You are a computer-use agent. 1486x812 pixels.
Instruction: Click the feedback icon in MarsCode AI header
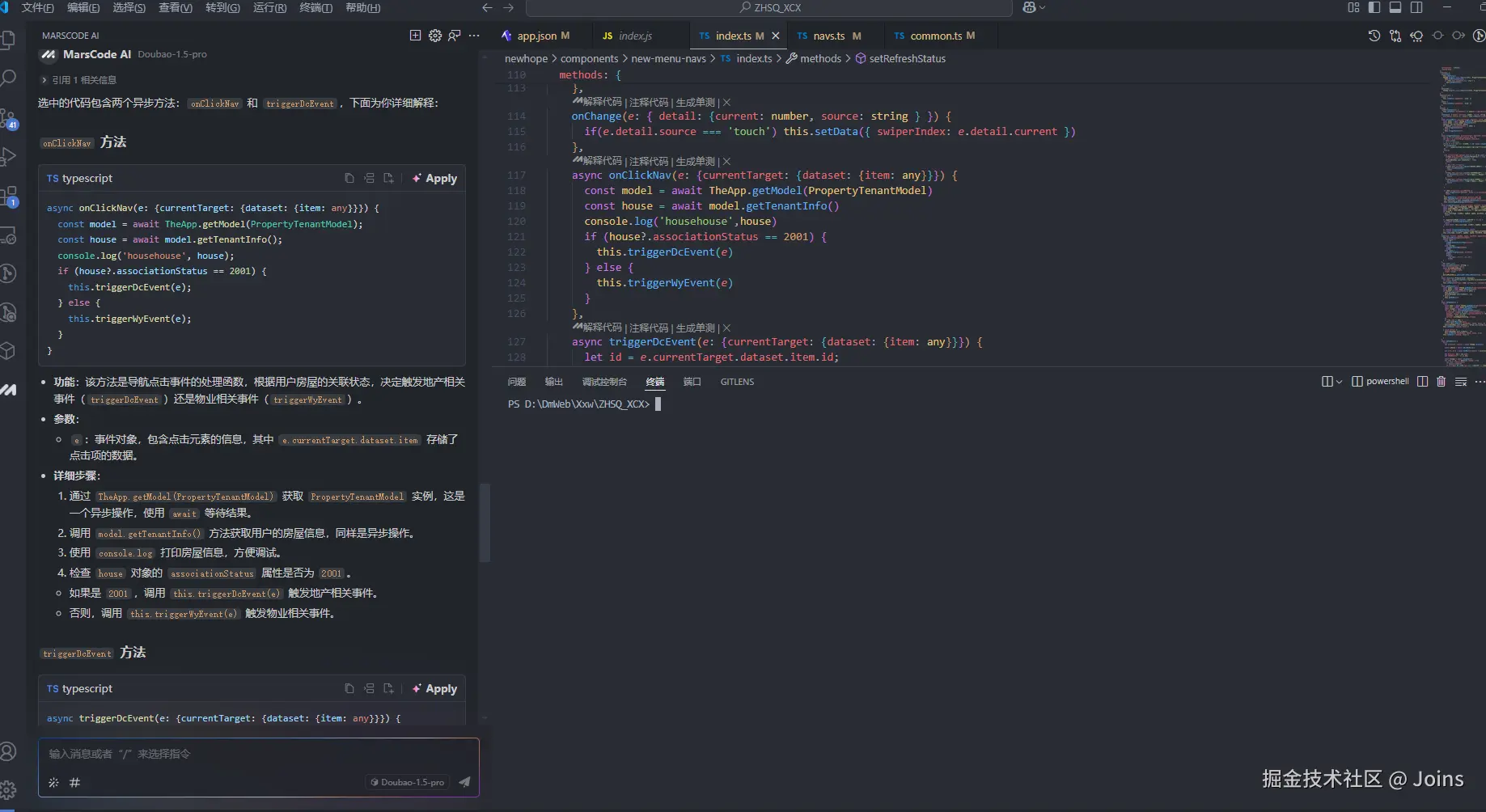(x=455, y=36)
